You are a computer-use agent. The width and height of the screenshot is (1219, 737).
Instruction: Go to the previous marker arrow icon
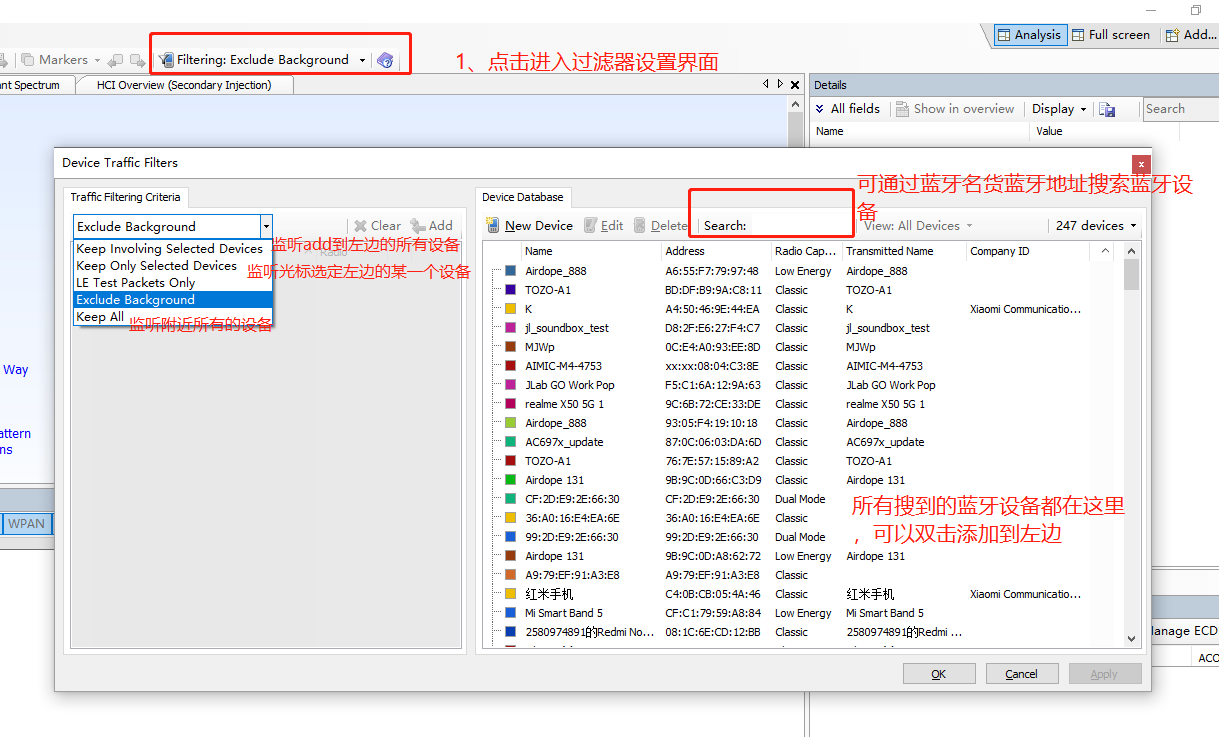(x=116, y=60)
